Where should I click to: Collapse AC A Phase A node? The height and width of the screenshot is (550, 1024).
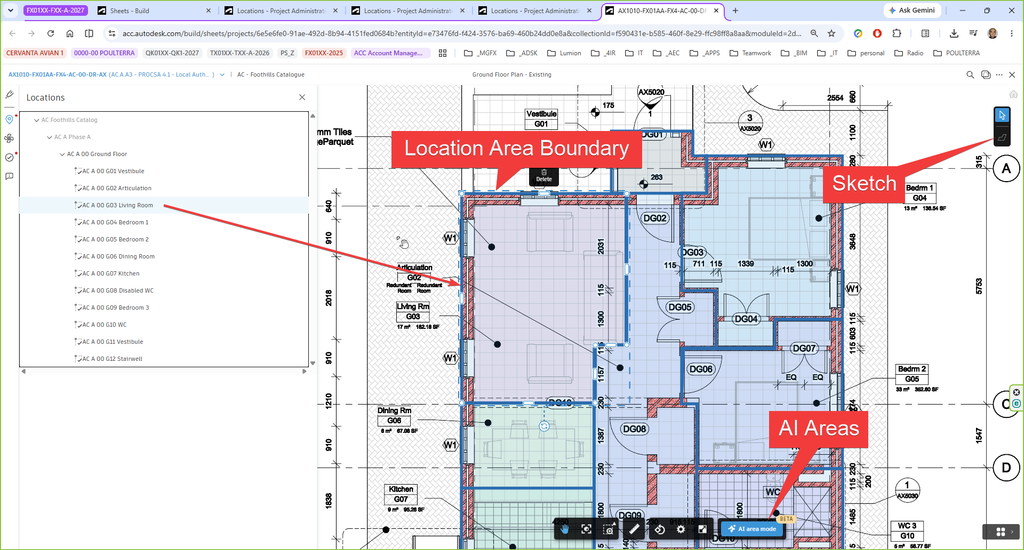(x=49, y=137)
